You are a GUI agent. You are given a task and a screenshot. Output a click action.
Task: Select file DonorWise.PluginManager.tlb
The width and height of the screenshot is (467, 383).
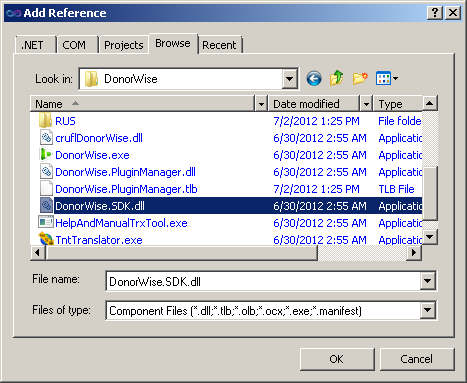coord(126,189)
